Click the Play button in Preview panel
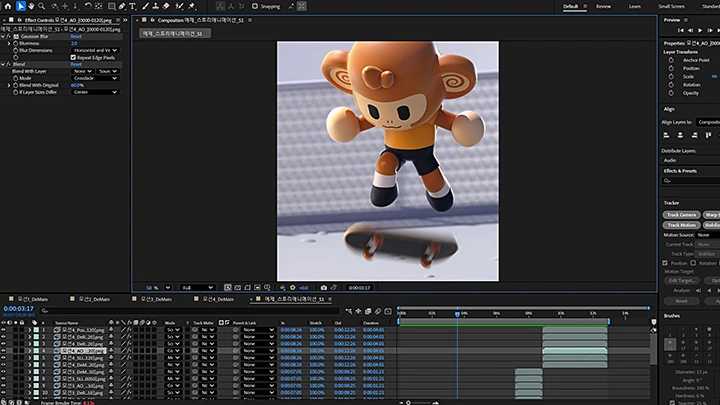The image size is (720, 405). [x=700, y=30]
